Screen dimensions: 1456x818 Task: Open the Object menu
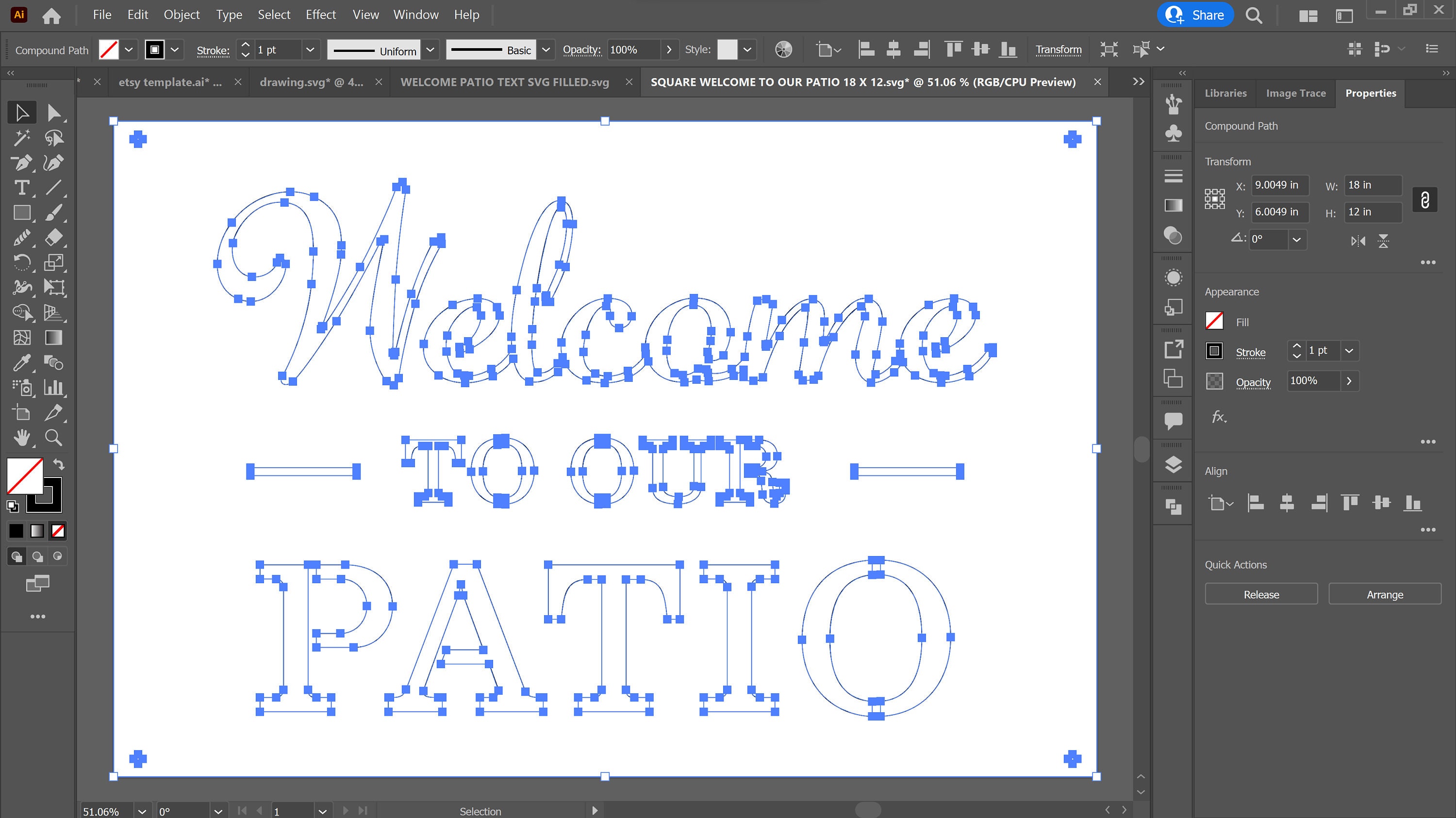(x=181, y=14)
